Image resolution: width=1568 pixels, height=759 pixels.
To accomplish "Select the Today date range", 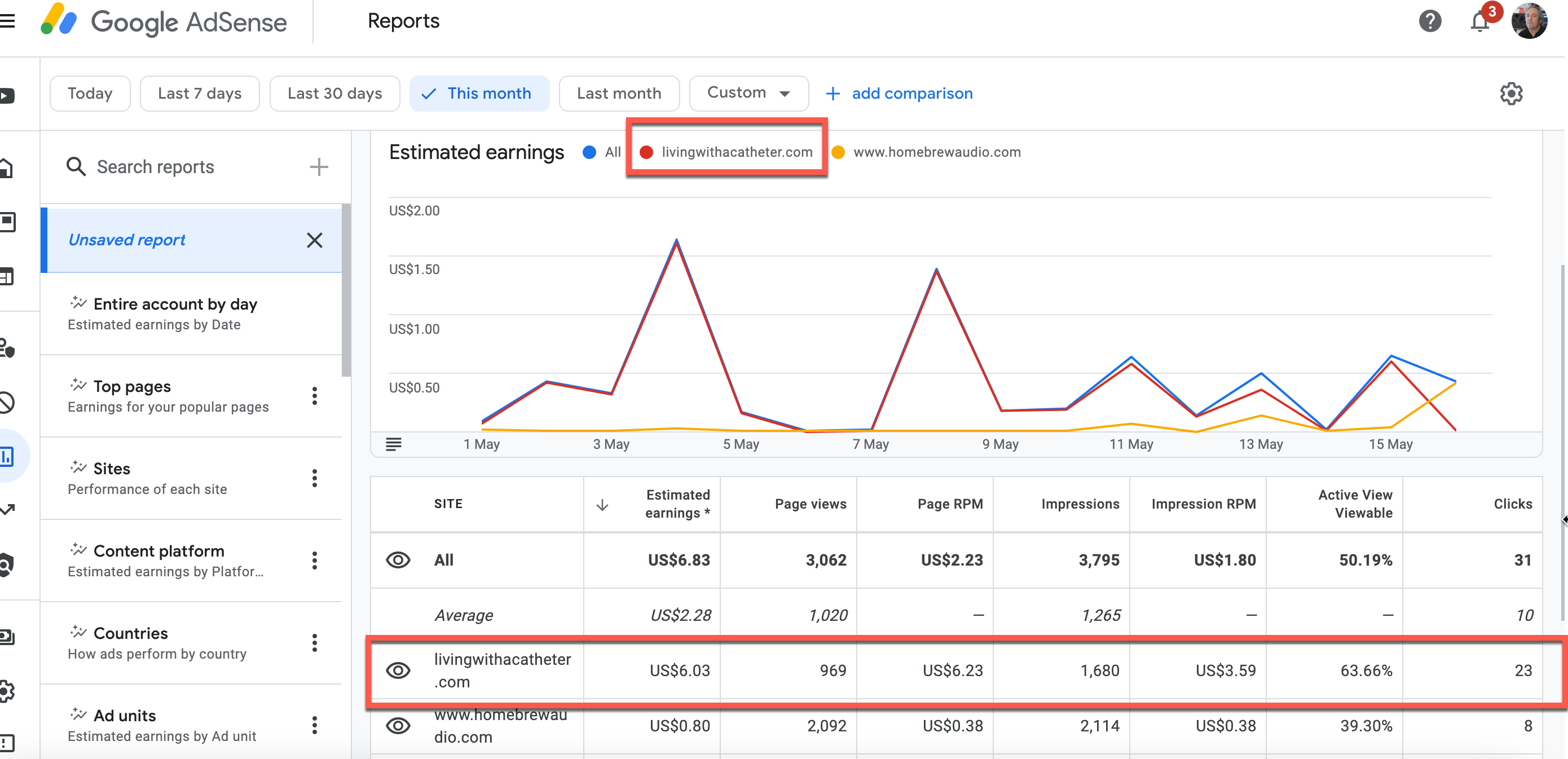I will tap(90, 94).
